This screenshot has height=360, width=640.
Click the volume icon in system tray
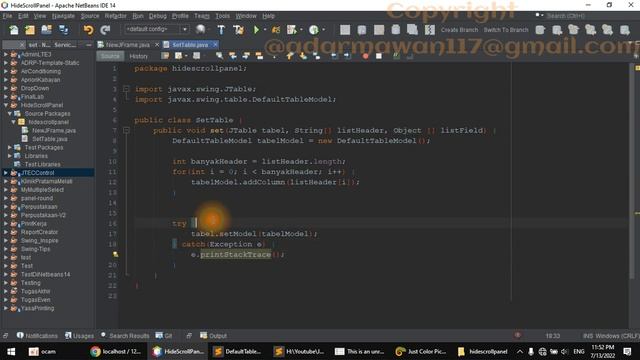(x=564, y=352)
